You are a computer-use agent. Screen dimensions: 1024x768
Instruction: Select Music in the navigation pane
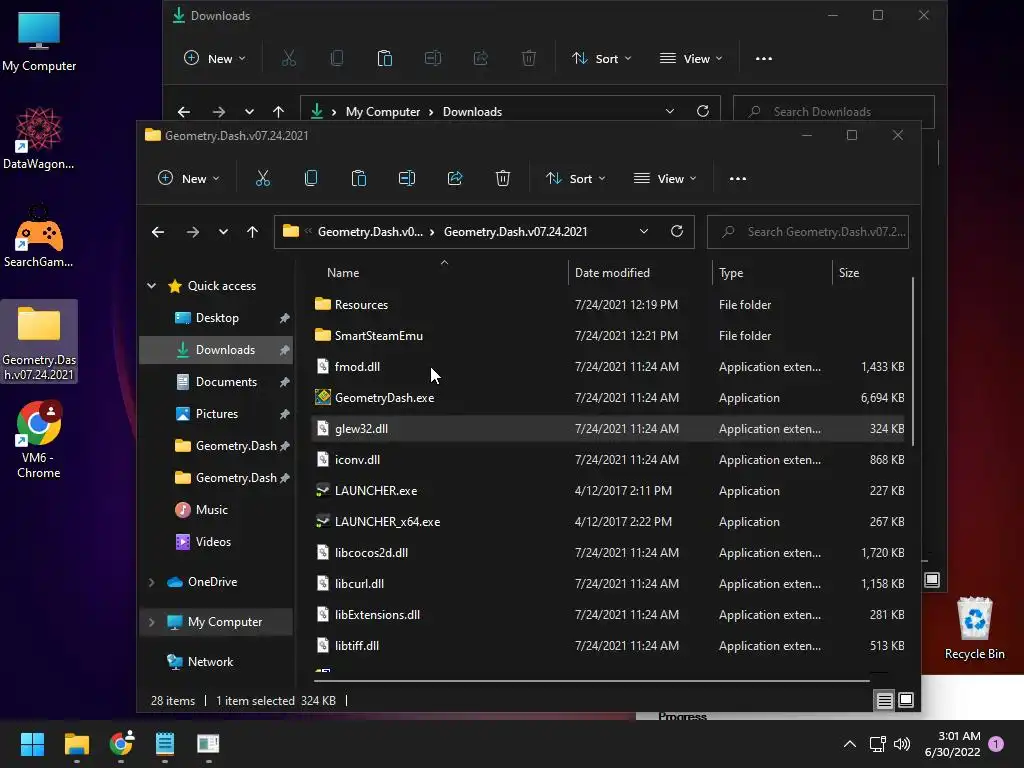click(216, 510)
